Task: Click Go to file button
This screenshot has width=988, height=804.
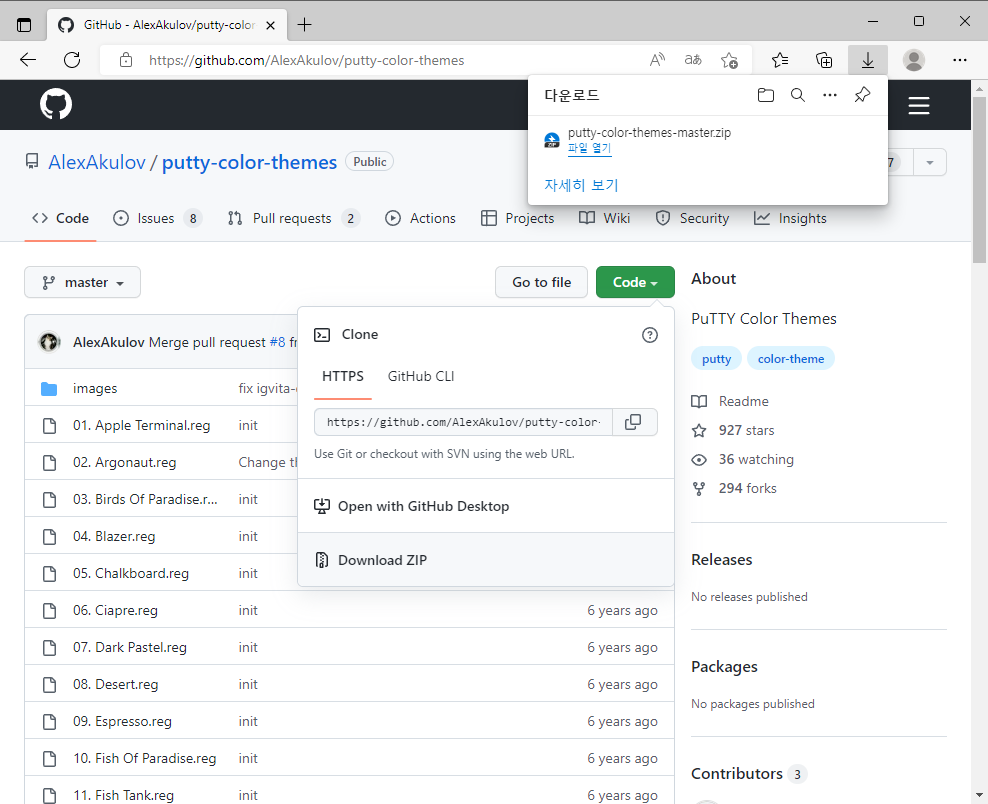Action: tap(541, 282)
